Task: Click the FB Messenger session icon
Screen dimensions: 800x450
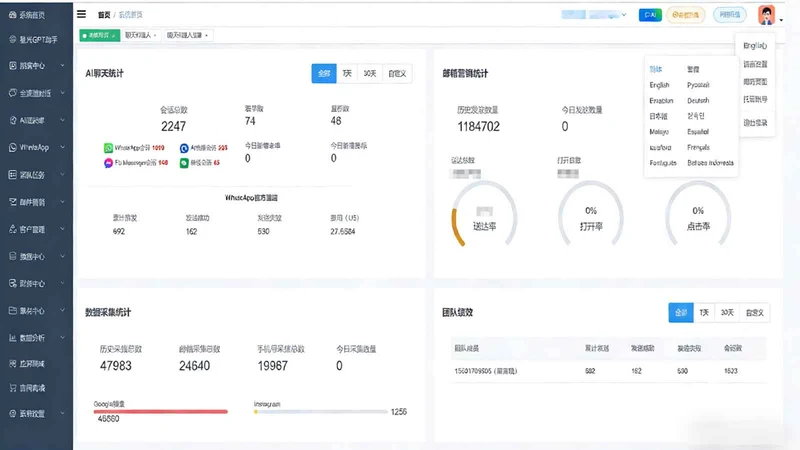Action: tap(108, 163)
